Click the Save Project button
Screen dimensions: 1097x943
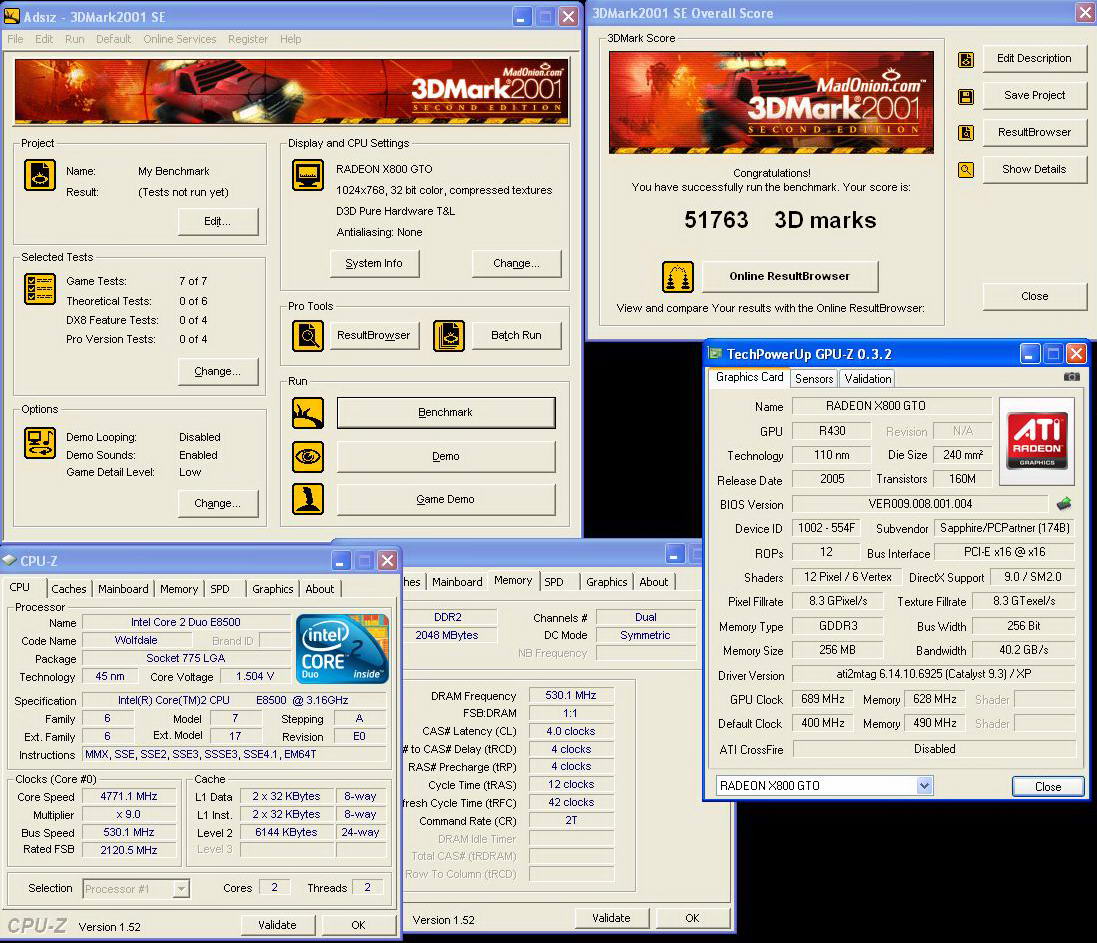coord(1035,96)
